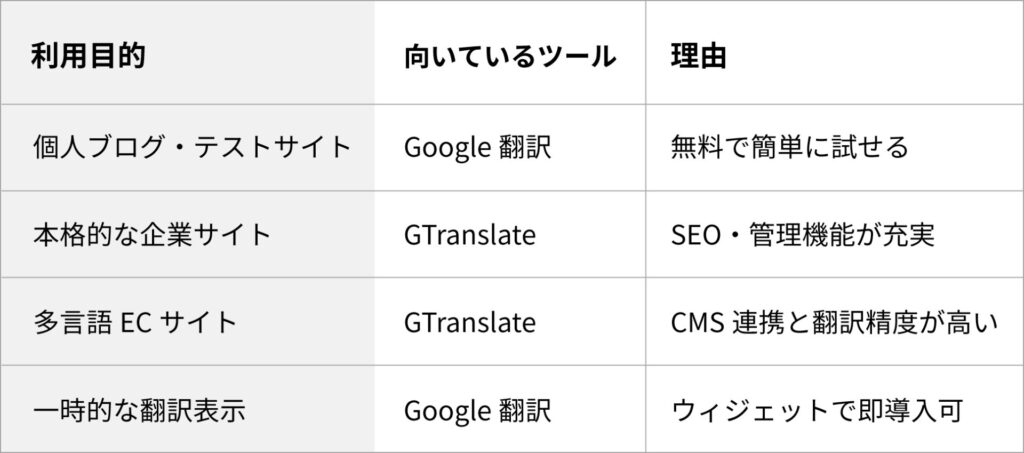Click GTranslate in the 多言語 EC サイト row
The image size is (1024, 453).
tap(470, 322)
